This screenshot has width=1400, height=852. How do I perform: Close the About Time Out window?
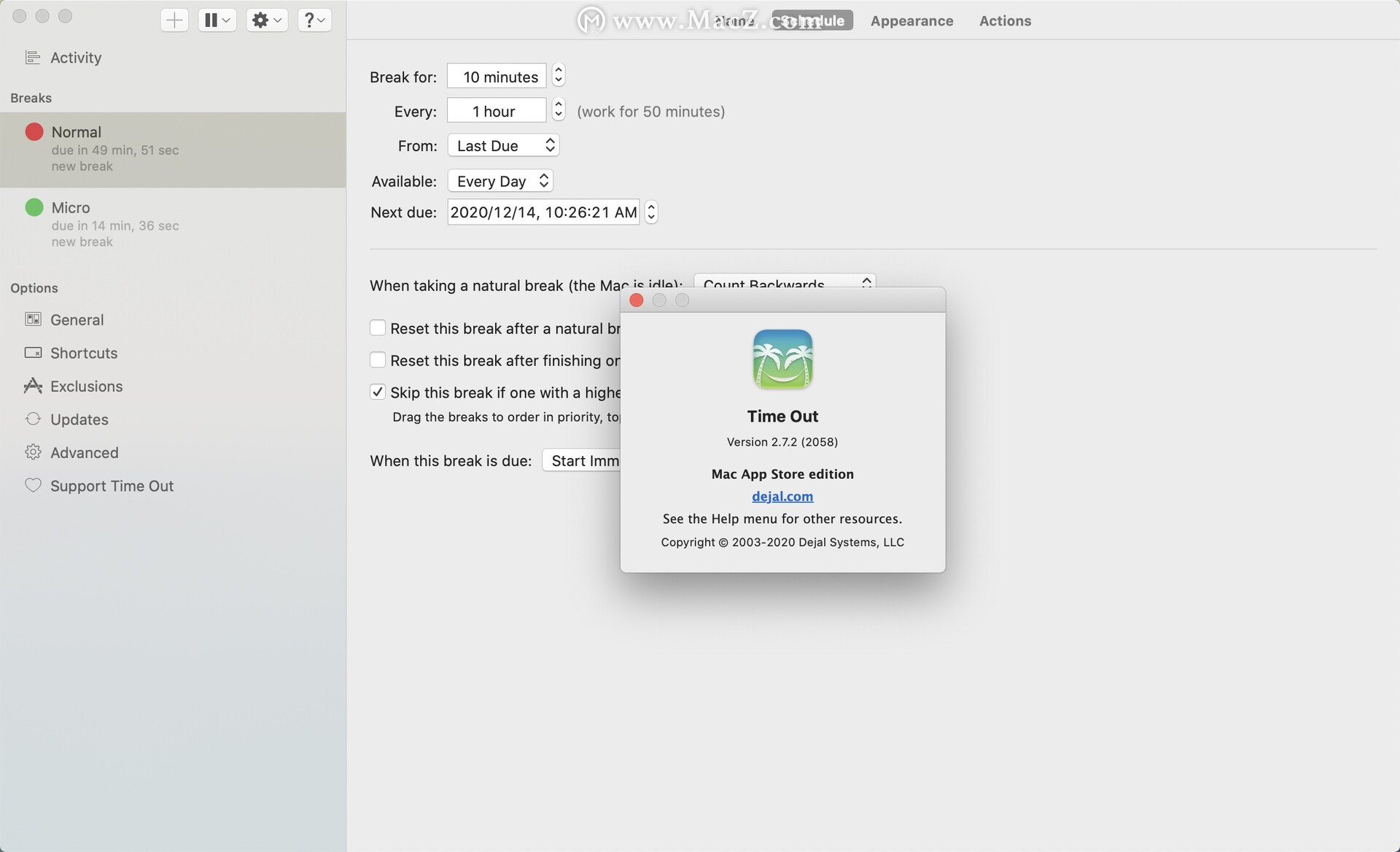point(636,300)
